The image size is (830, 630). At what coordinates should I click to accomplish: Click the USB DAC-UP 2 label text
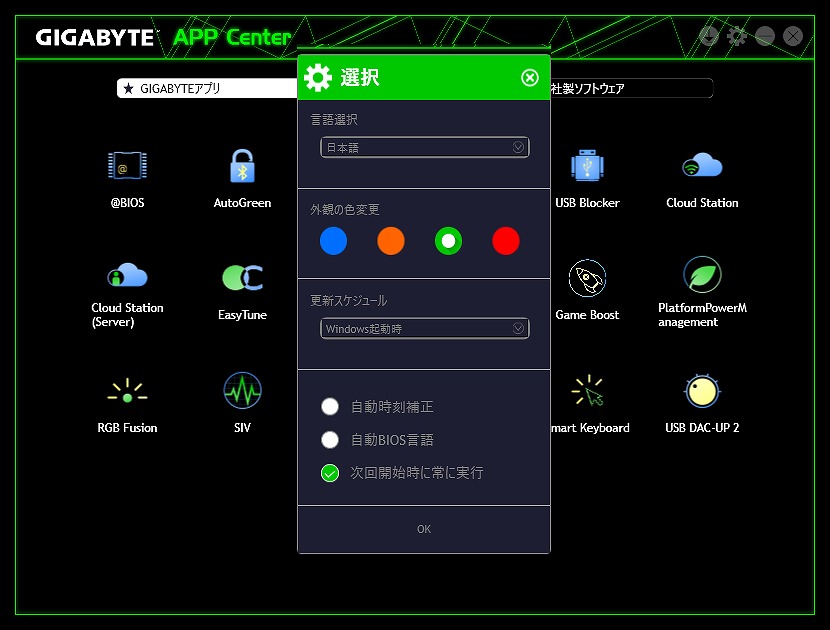702,428
